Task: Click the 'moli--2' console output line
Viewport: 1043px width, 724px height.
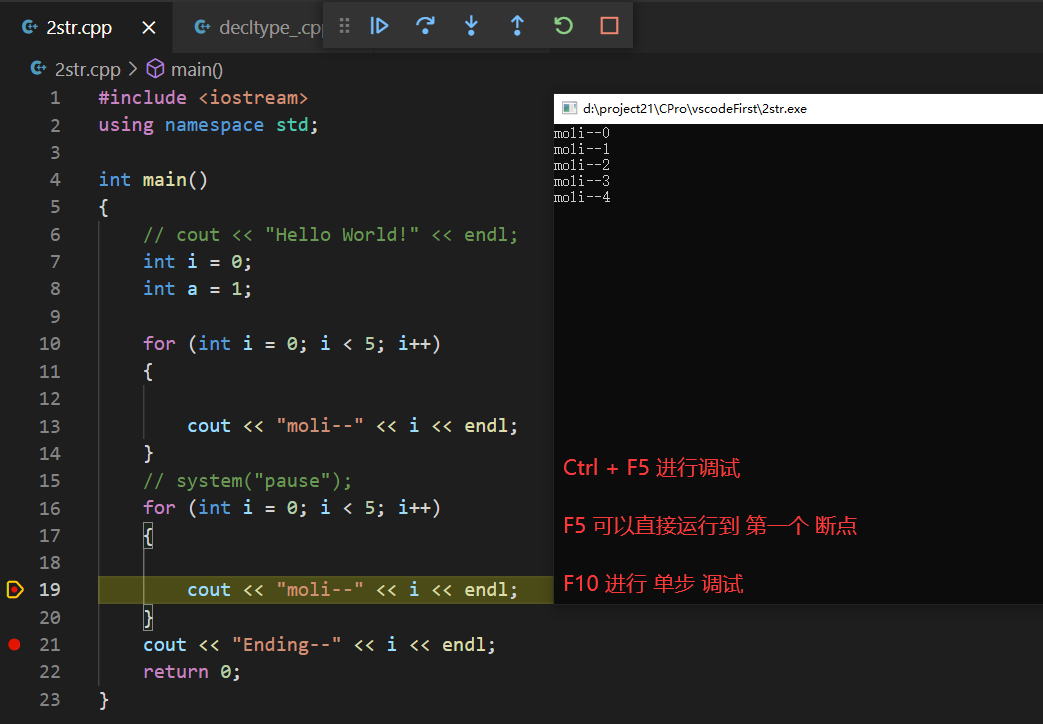Action: [x=582, y=165]
